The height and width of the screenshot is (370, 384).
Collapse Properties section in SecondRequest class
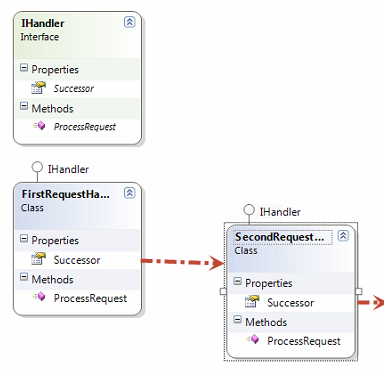237,281
